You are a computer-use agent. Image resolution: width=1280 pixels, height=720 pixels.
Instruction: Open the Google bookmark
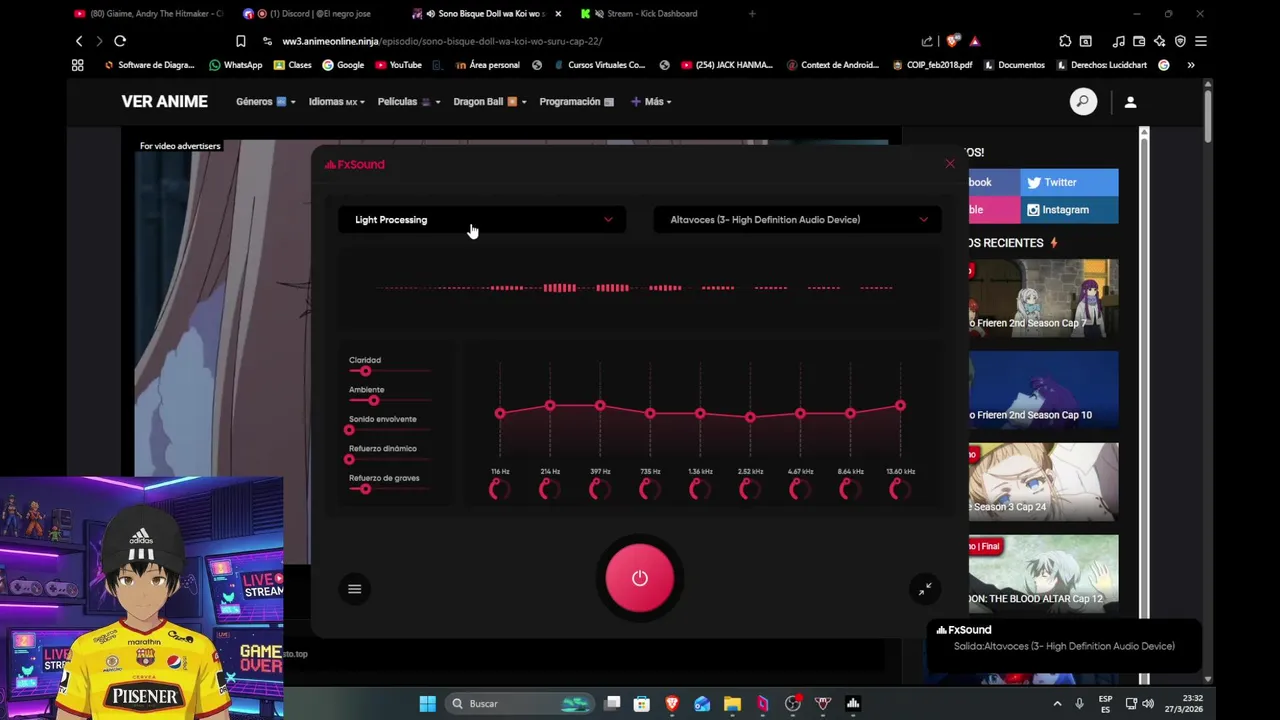click(x=343, y=65)
